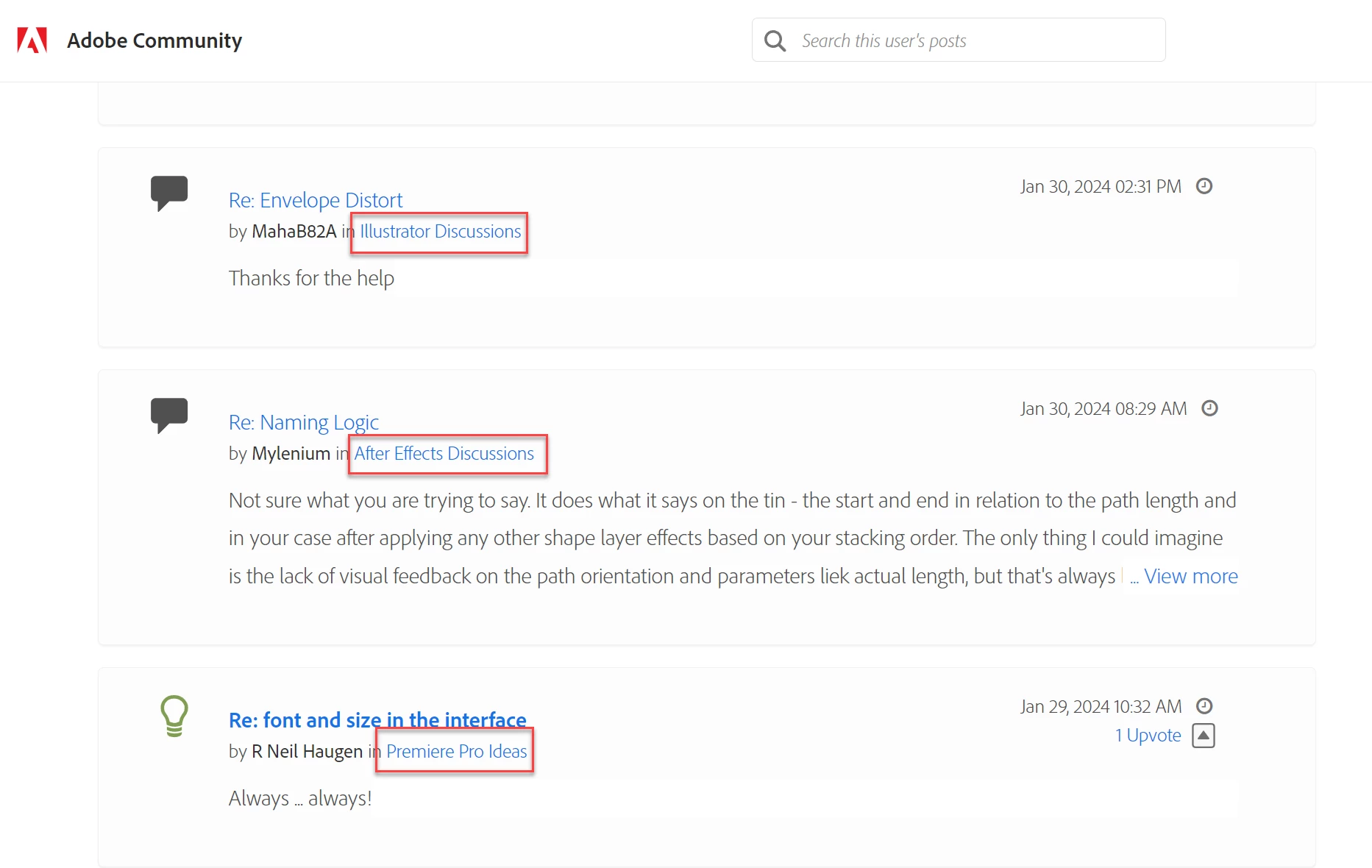Screen dimensions: 1372x868
Task: Open the Illustrator Discussions board
Action: pos(440,231)
